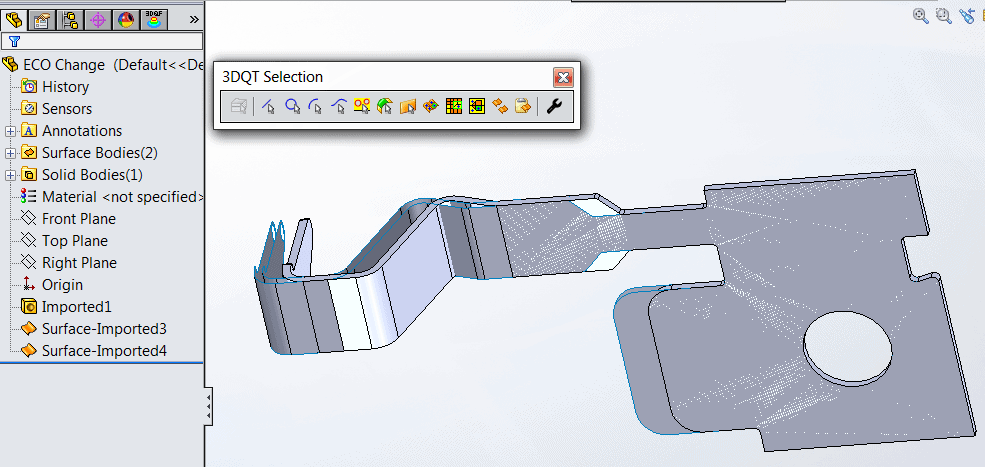Open the ConfigurationManager tab
The image size is (985, 467).
pos(70,18)
